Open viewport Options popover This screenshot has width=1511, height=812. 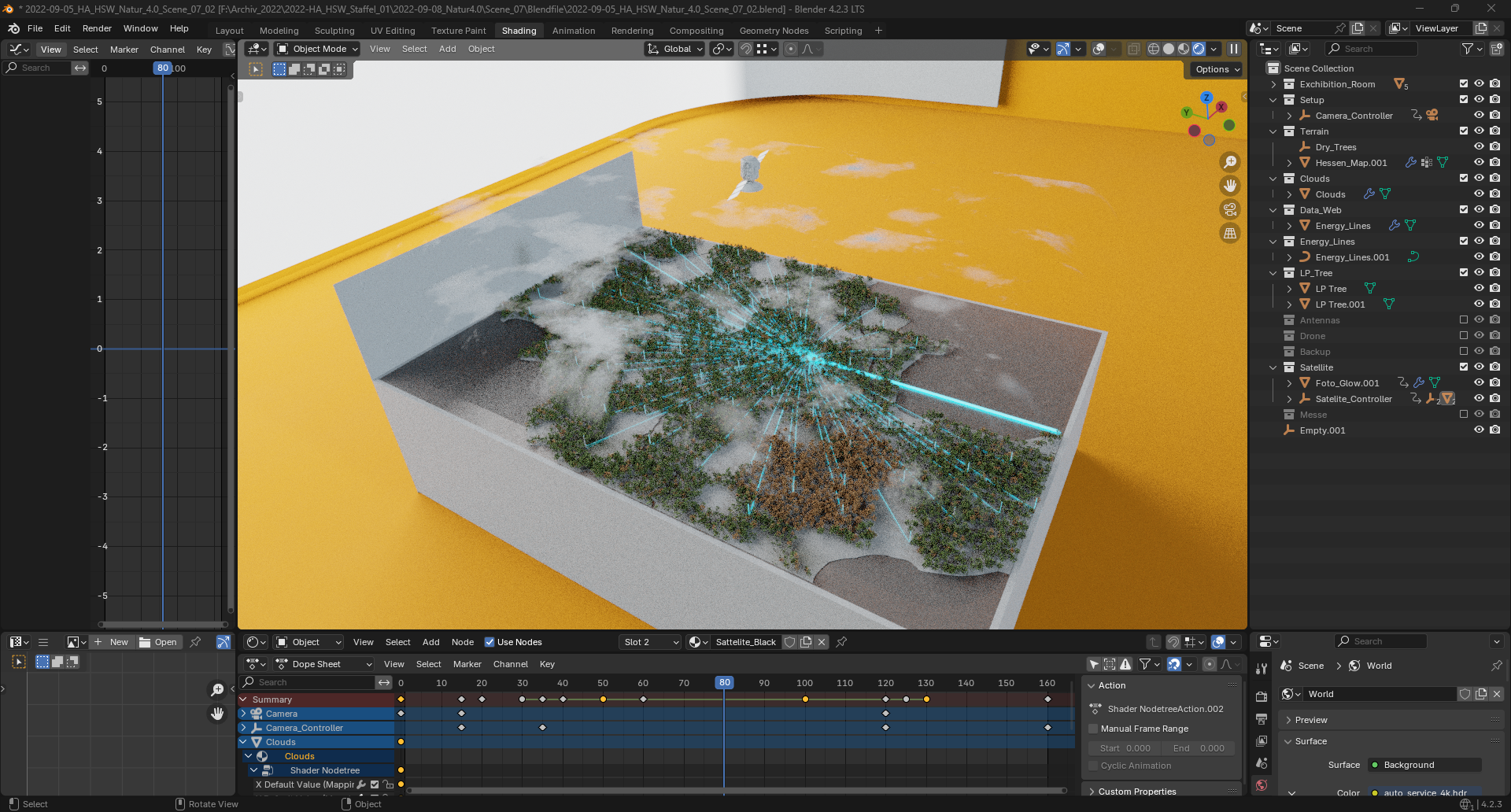click(1217, 69)
